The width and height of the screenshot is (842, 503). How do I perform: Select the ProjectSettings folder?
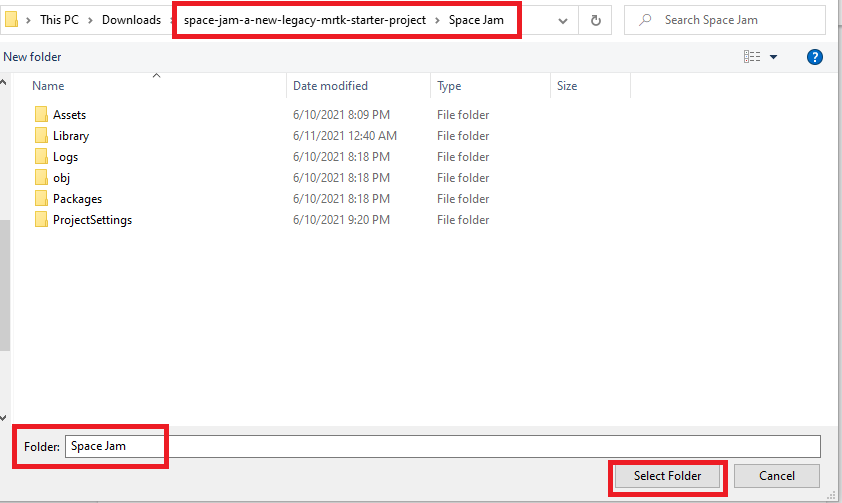coord(92,220)
